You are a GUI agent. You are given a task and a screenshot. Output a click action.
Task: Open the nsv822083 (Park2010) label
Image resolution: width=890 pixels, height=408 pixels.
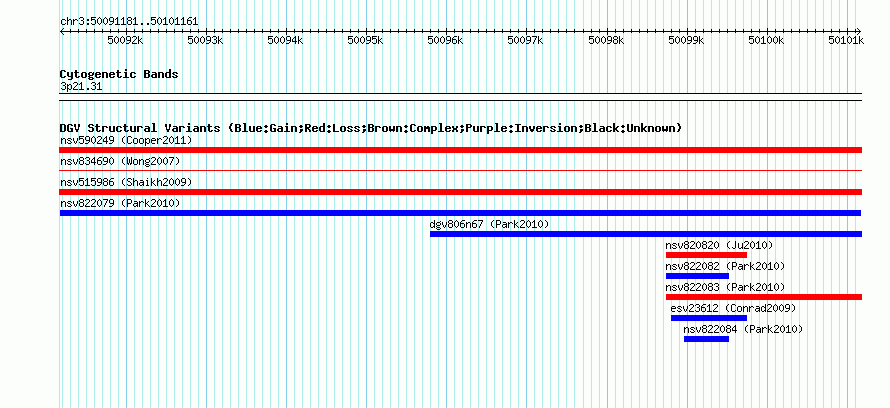tap(725, 287)
